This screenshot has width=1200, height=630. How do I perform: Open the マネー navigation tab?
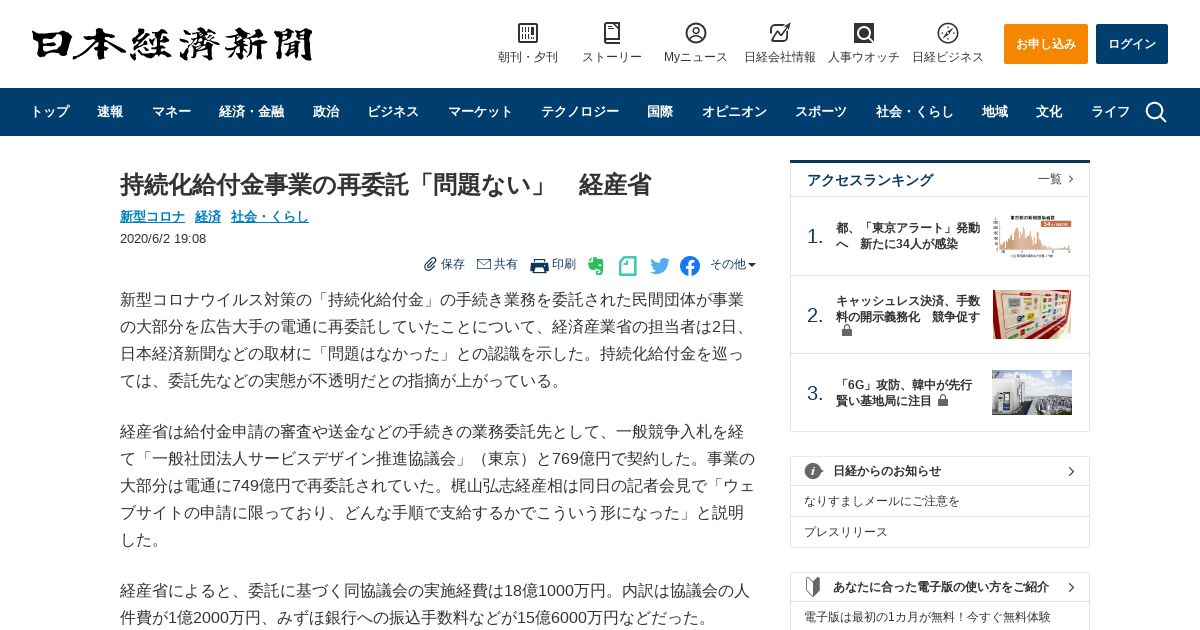coord(171,112)
